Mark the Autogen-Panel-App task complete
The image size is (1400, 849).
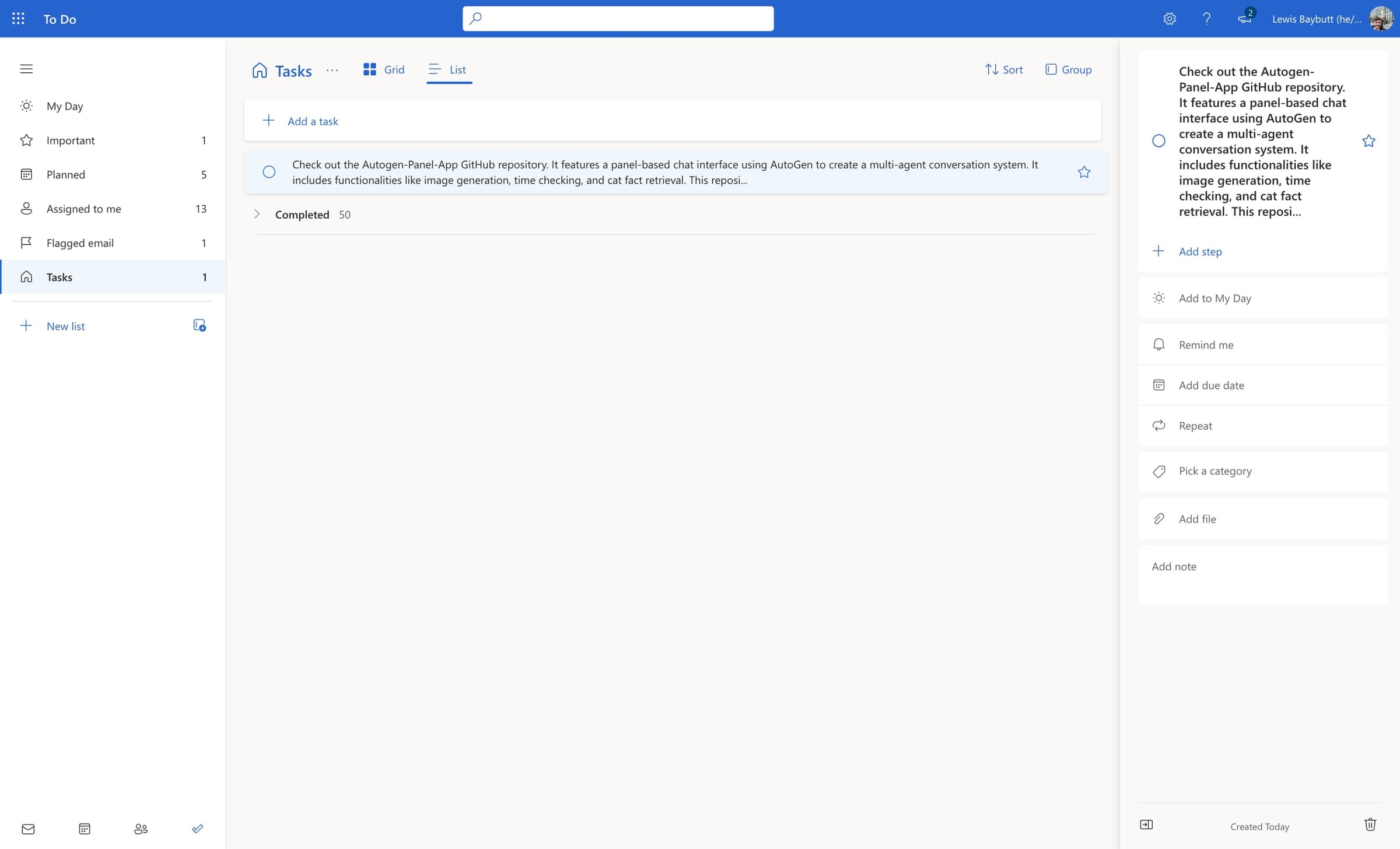click(x=269, y=172)
